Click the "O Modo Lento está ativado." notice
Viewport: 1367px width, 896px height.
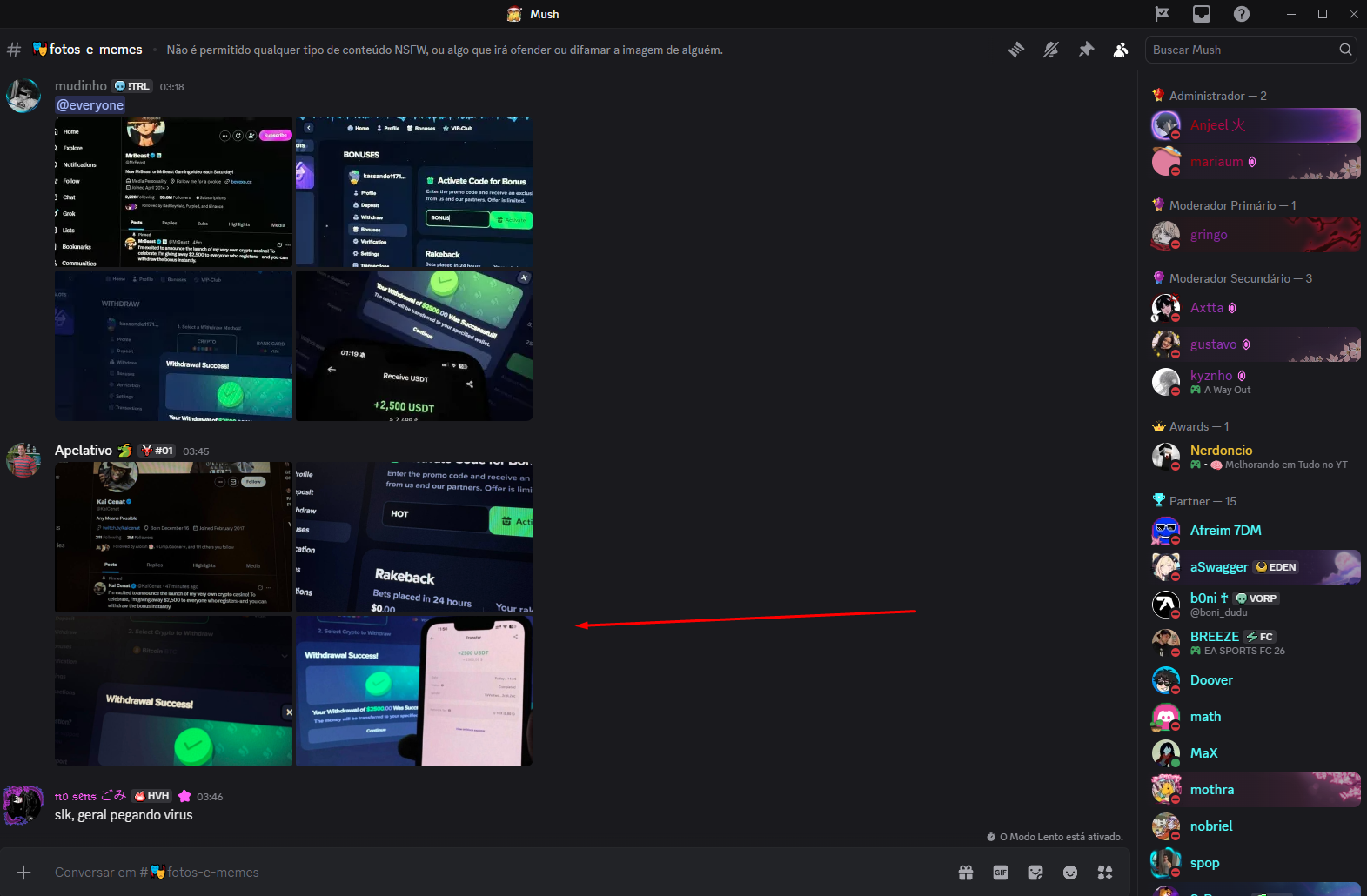tap(1055, 837)
